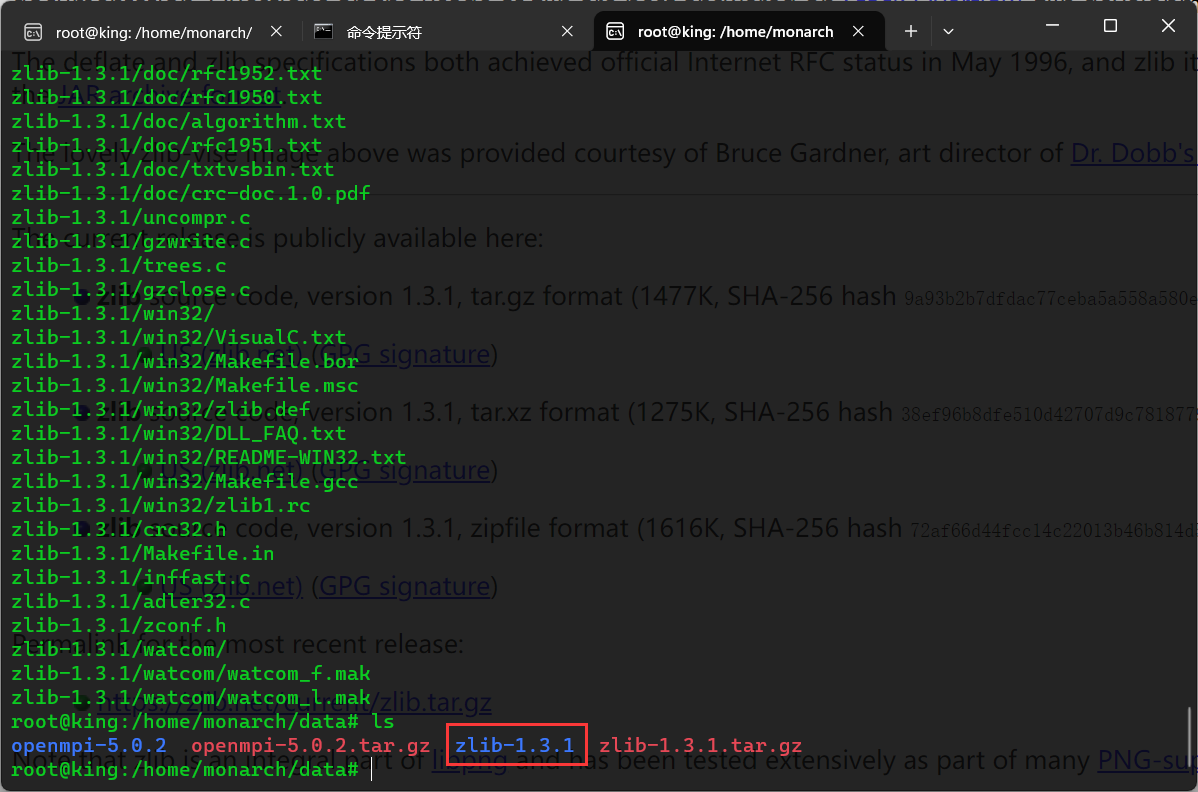Click the root@king:/home/monarch/data# ls command line

(x=202, y=722)
